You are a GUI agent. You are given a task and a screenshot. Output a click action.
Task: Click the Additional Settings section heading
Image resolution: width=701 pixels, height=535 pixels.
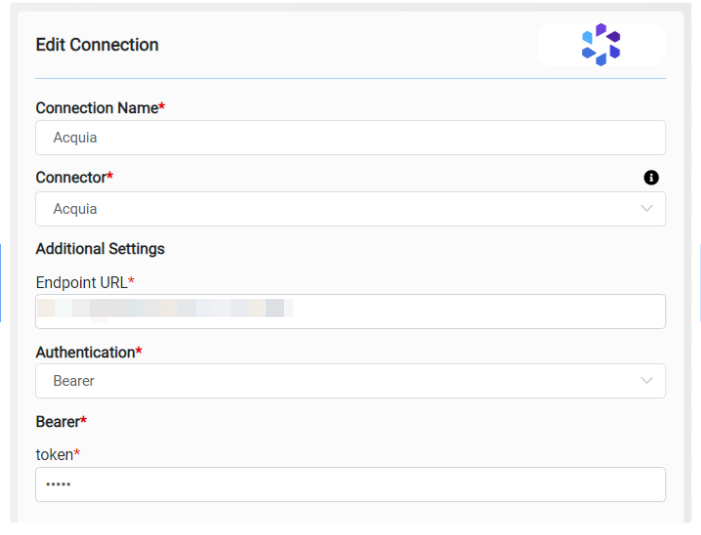pos(100,248)
